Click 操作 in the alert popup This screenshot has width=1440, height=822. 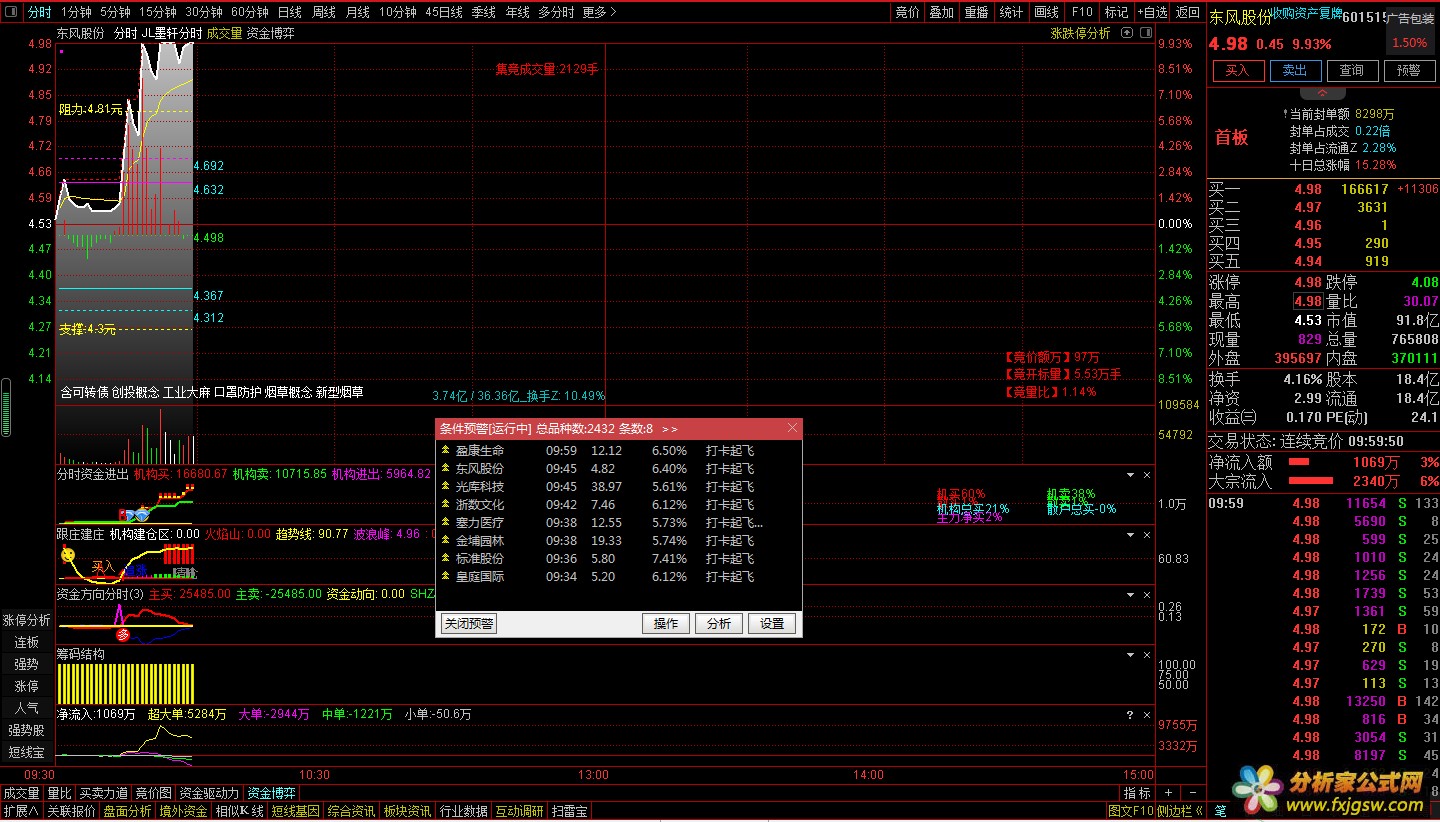[666, 623]
